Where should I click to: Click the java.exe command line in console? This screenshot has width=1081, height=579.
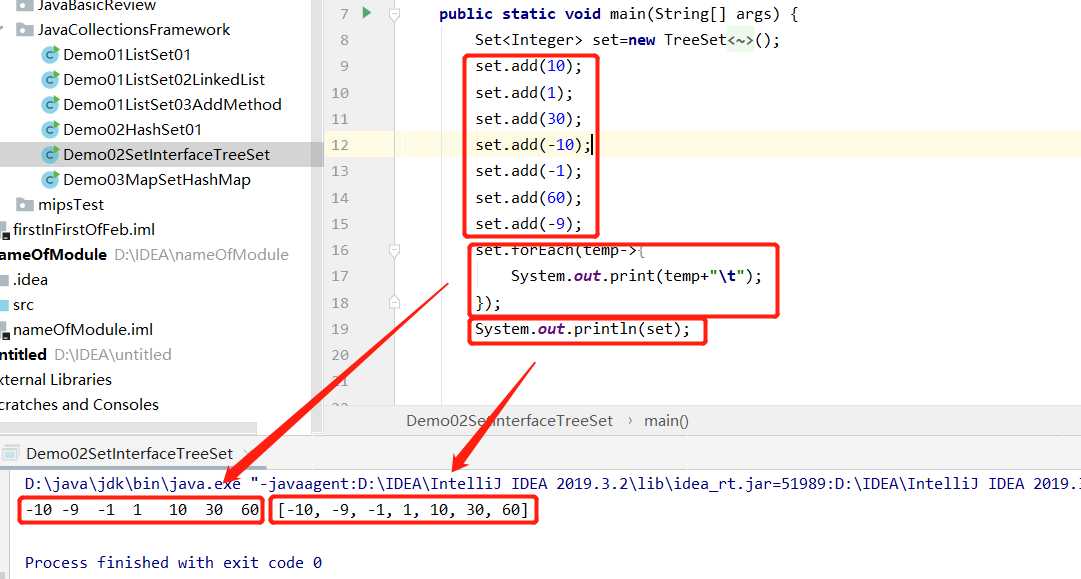click(x=552, y=484)
